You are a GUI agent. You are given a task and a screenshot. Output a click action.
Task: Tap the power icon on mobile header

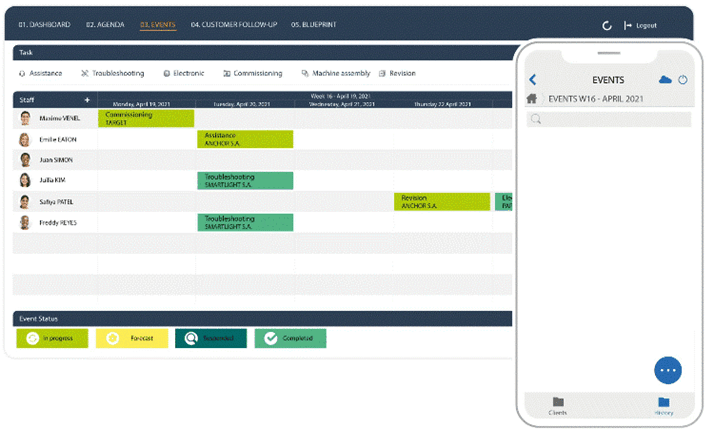pyautogui.click(x=683, y=80)
